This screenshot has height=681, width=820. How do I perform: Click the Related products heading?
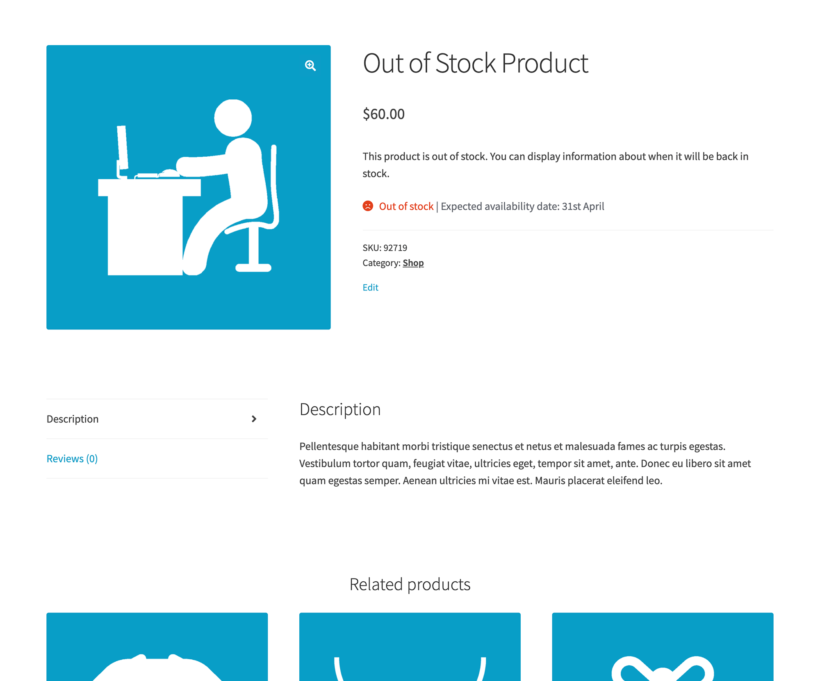point(410,584)
